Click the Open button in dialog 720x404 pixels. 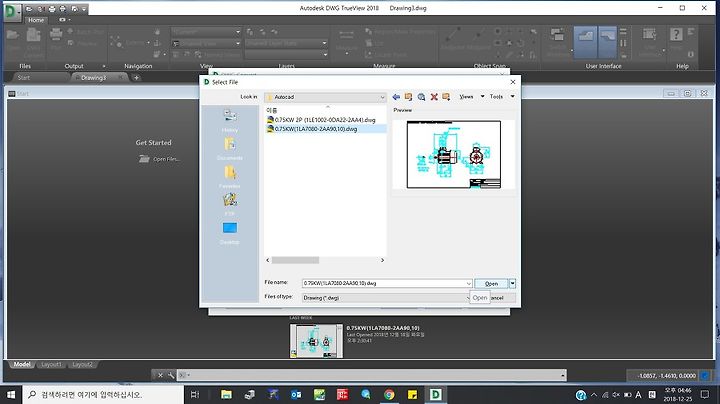point(491,284)
